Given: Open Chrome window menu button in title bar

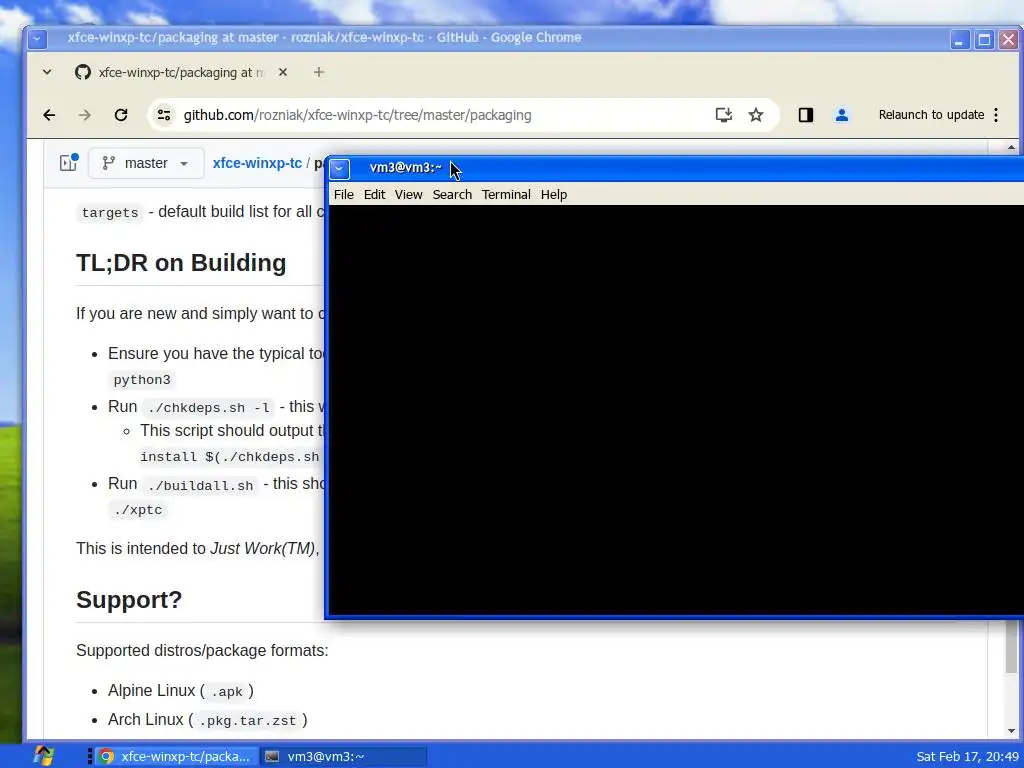Looking at the screenshot, I should tap(37, 39).
